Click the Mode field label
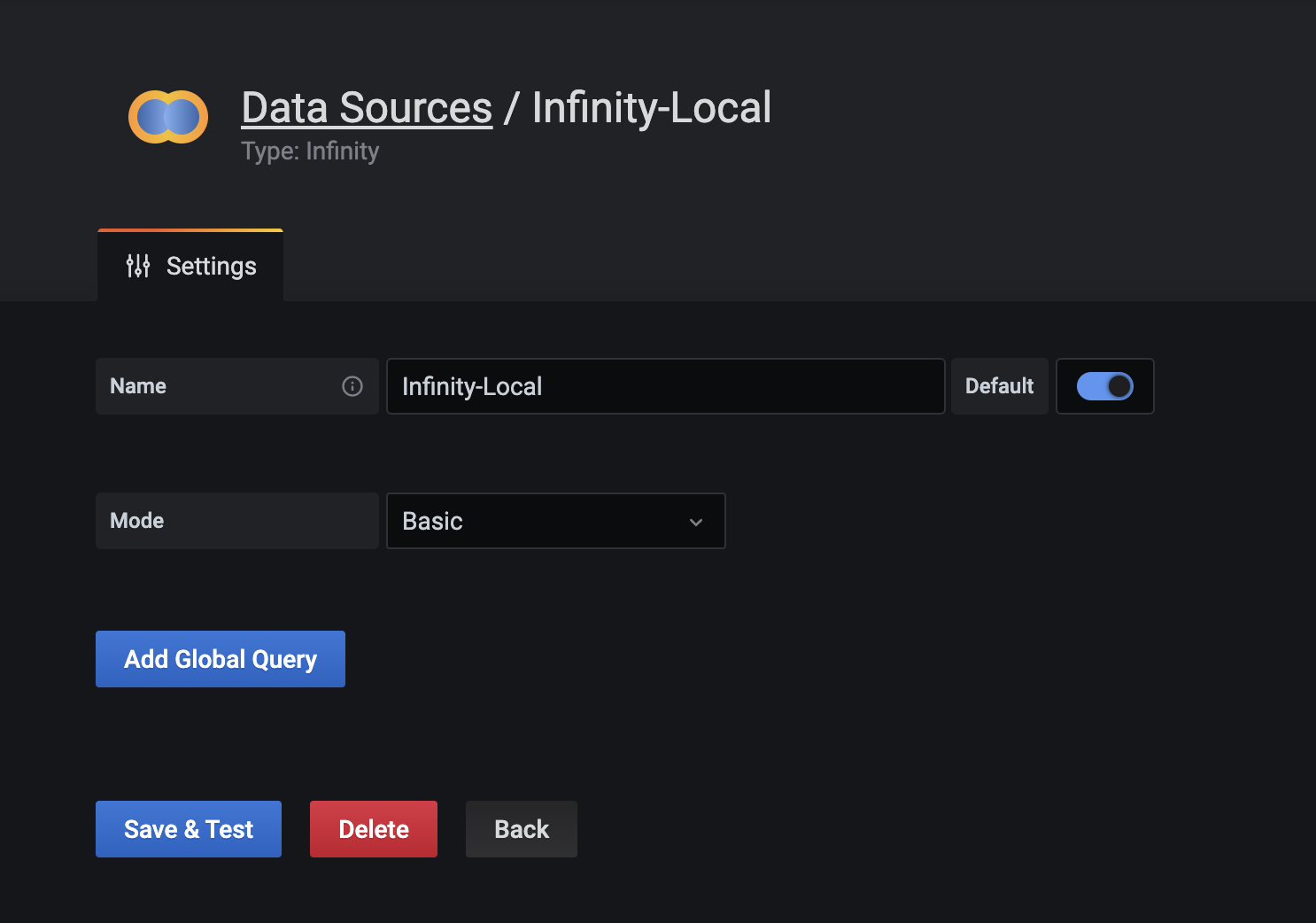1316x923 pixels. click(x=136, y=521)
